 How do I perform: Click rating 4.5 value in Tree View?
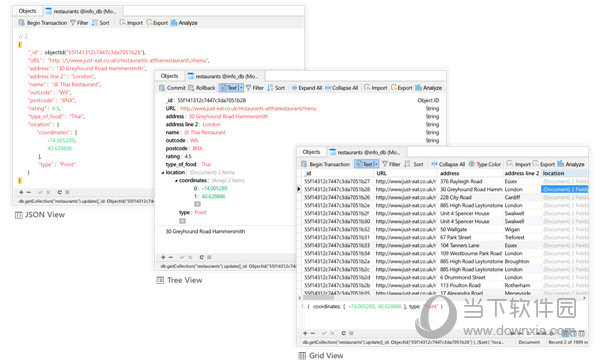[188, 156]
